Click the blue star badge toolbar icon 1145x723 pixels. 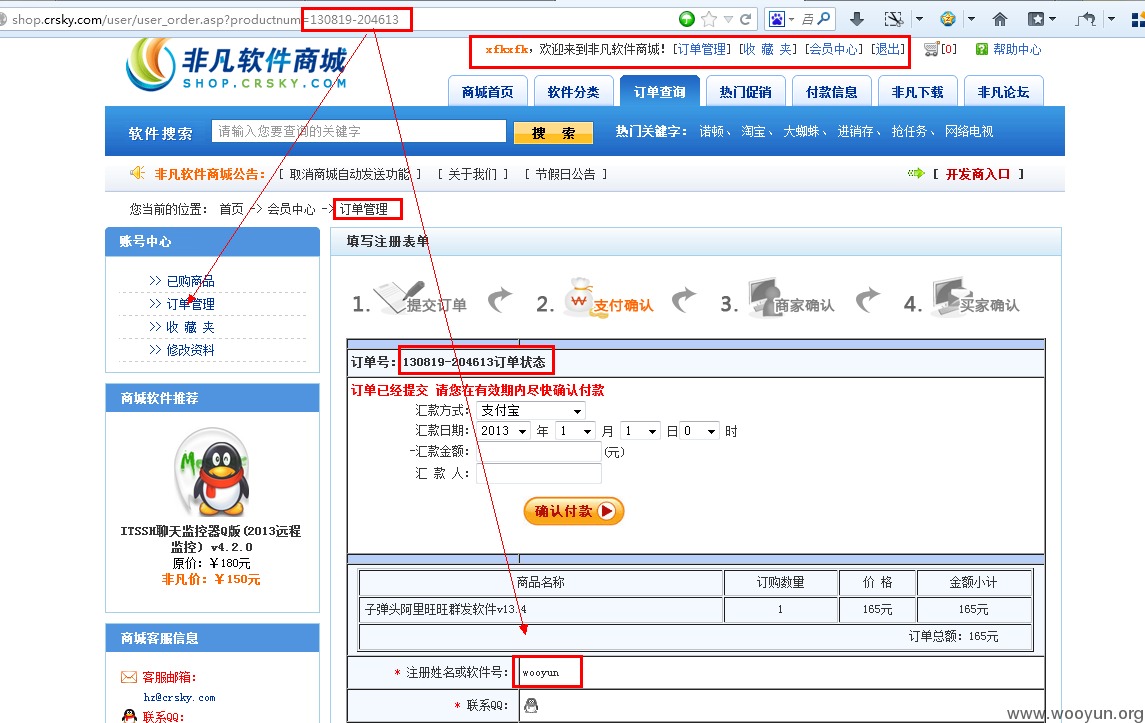click(948, 19)
